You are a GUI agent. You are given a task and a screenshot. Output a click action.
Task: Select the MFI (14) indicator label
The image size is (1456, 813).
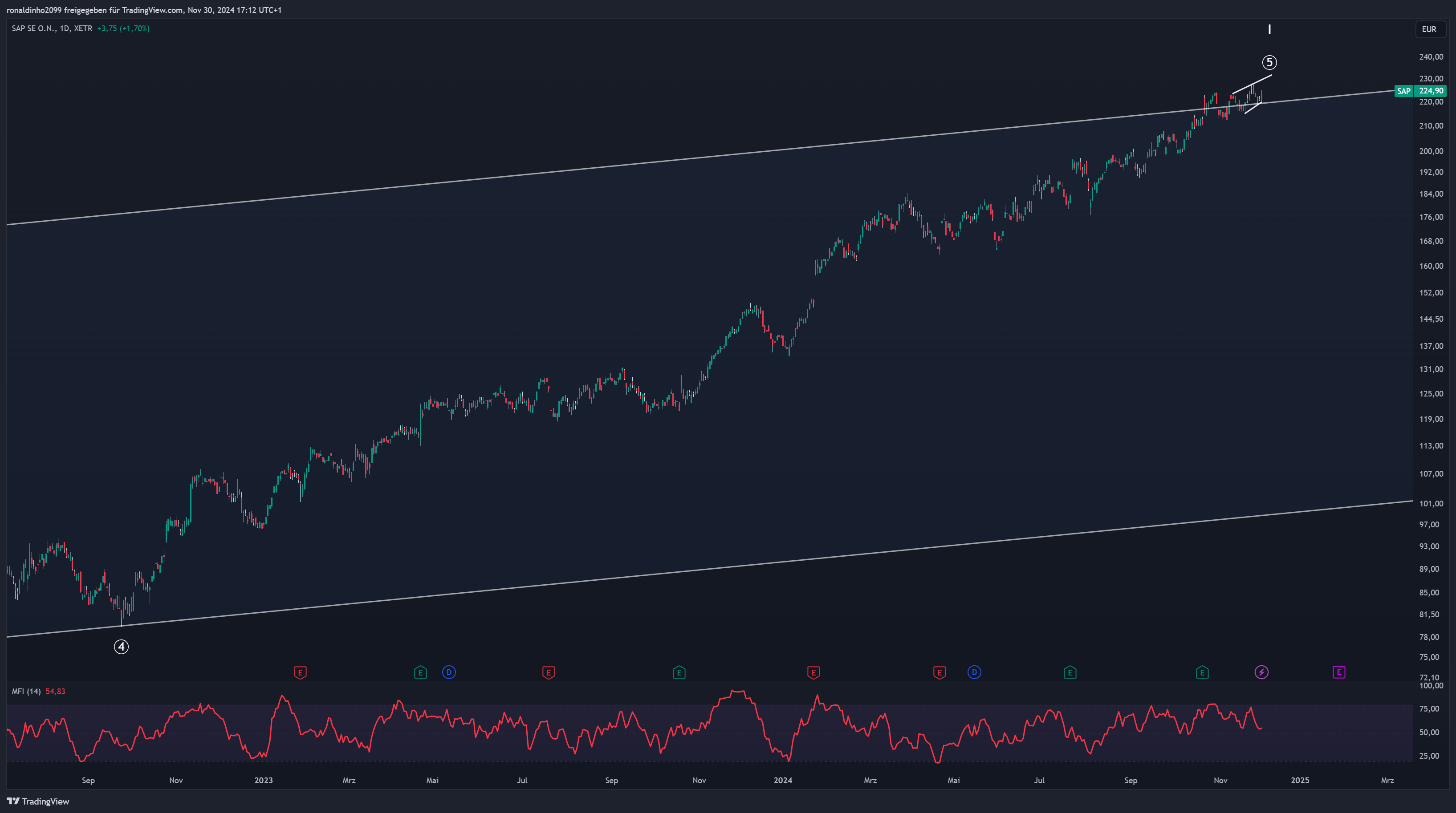pyautogui.click(x=26, y=692)
